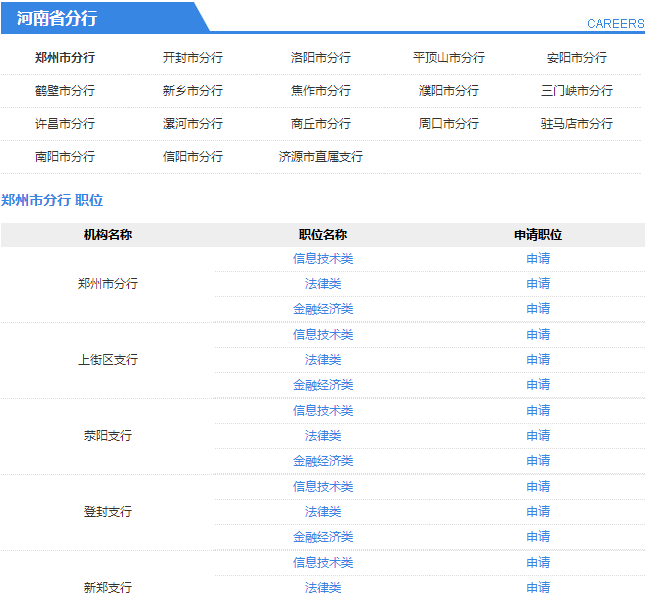Open 金融经济类 position under 登封支行
Screen dimensions: 647x600
pos(323,537)
